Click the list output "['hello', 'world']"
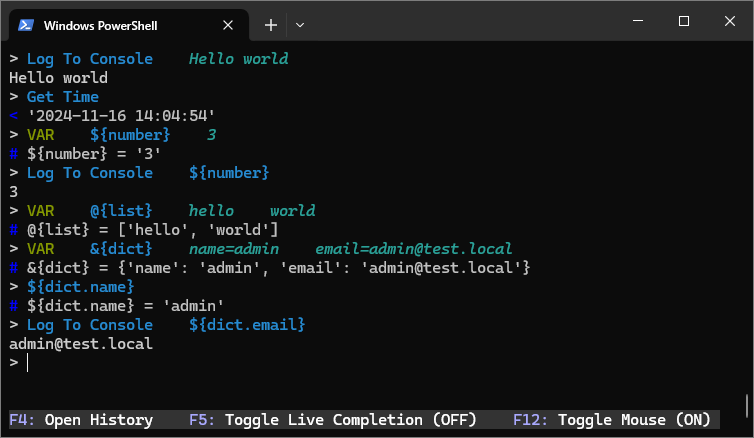Screen dimensions: 754x438 (x=198, y=230)
